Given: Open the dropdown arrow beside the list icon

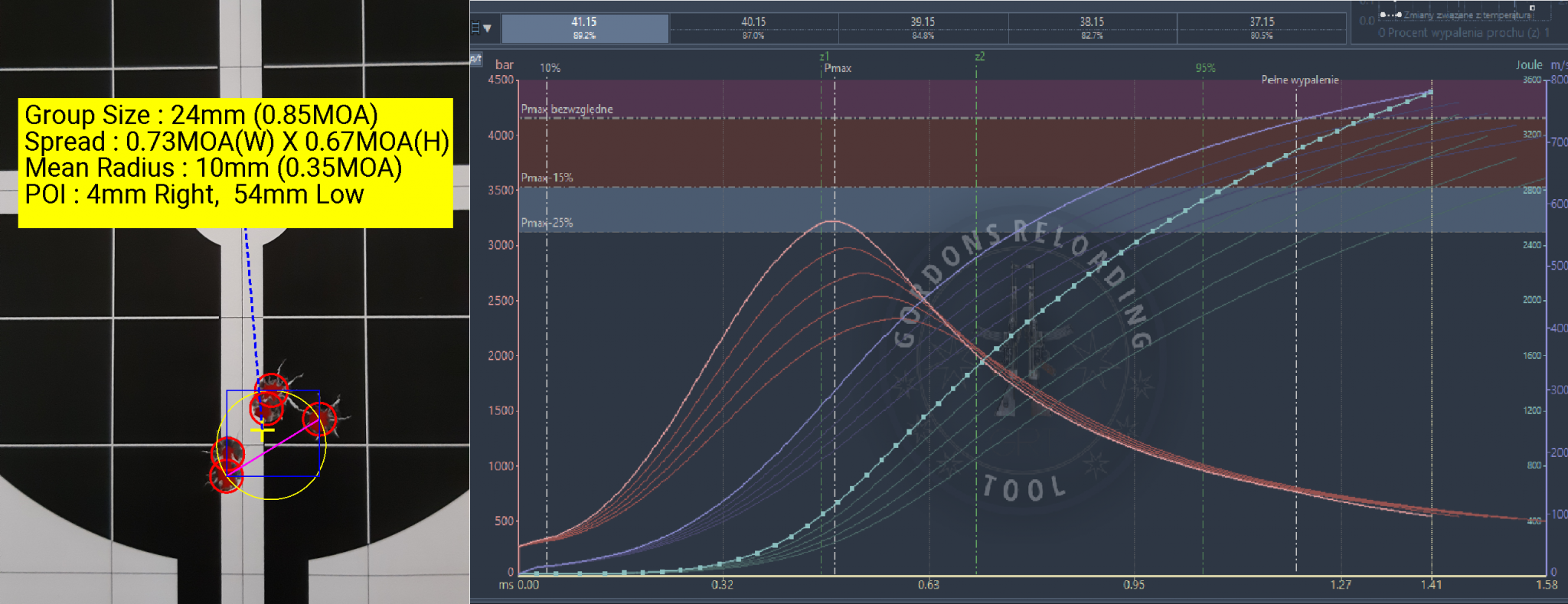Looking at the screenshot, I should pyautogui.click(x=488, y=28).
